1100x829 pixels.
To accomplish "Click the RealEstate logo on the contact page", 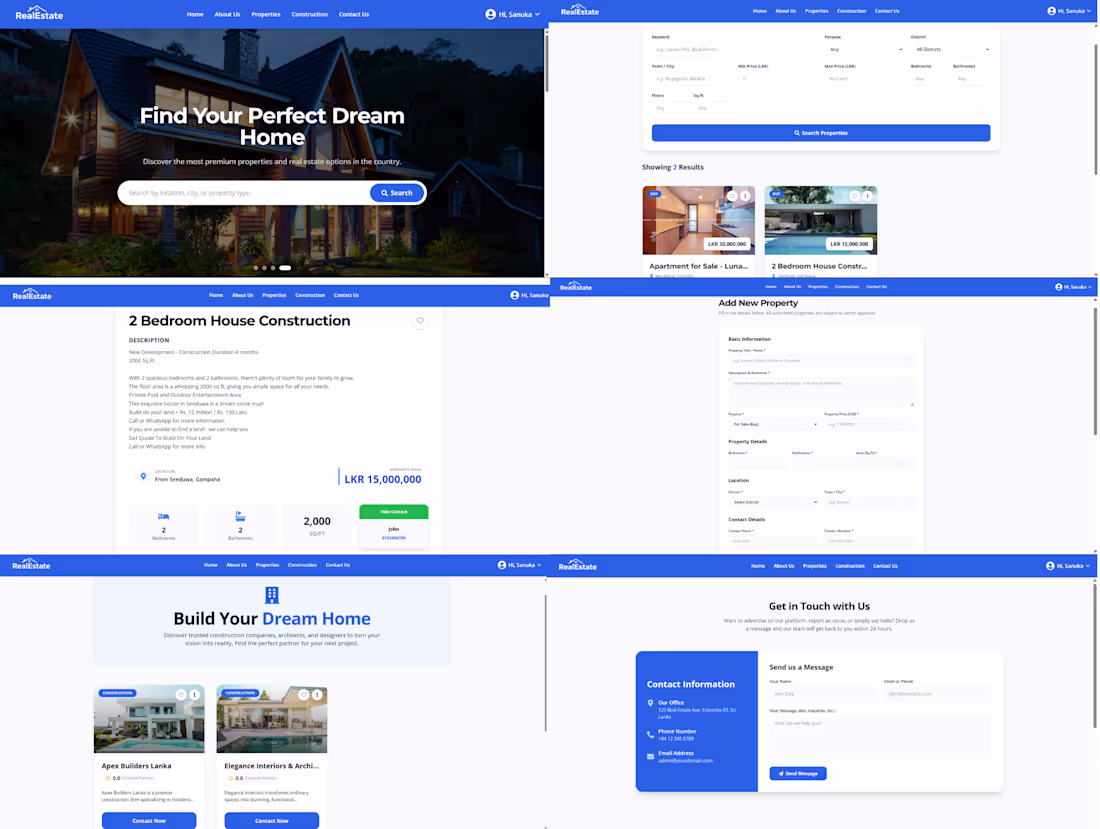I will tap(577, 565).
